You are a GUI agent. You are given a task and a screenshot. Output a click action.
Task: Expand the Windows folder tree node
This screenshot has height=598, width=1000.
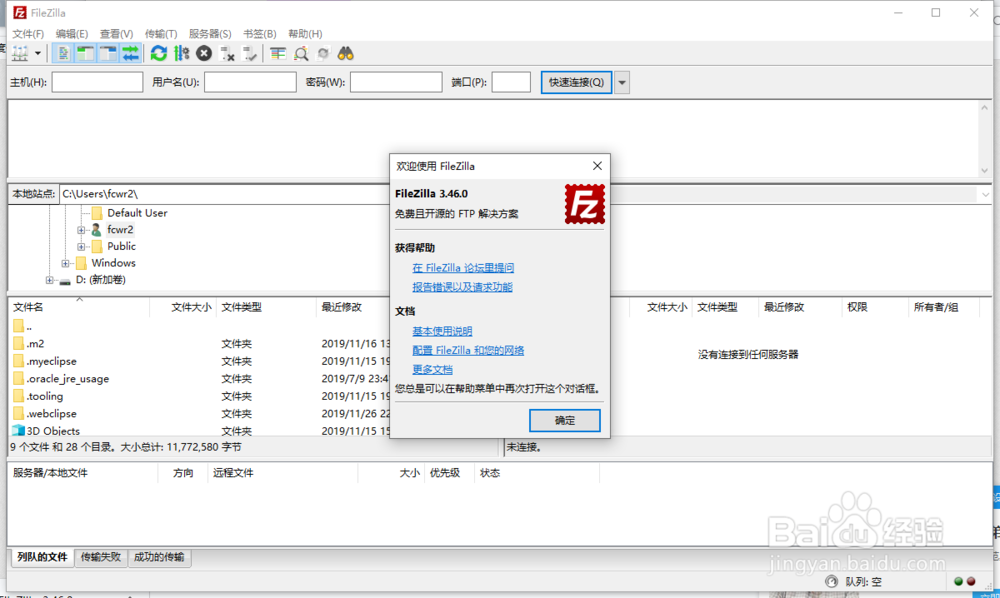[65, 263]
